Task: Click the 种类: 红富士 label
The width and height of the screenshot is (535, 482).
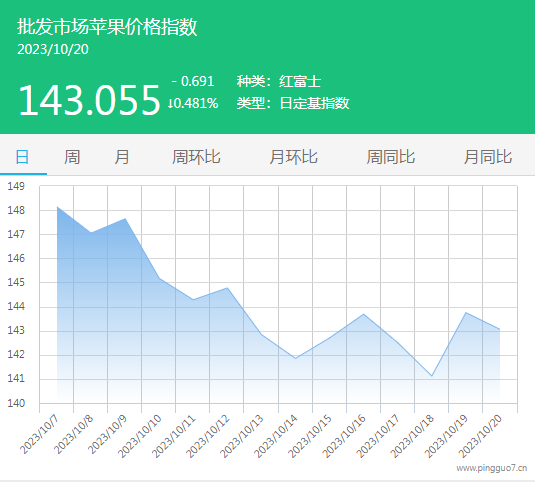Action: 279,82
